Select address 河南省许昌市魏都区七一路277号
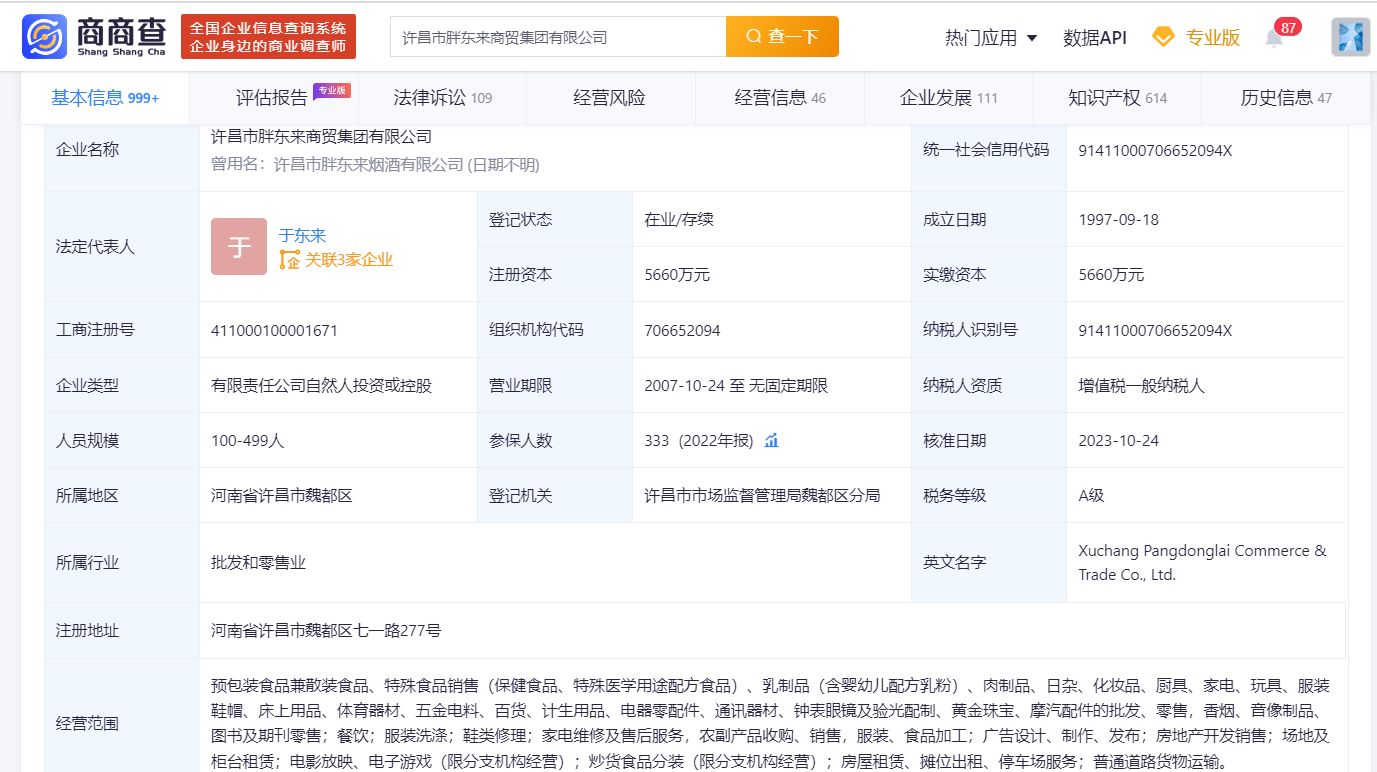 [x=326, y=630]
